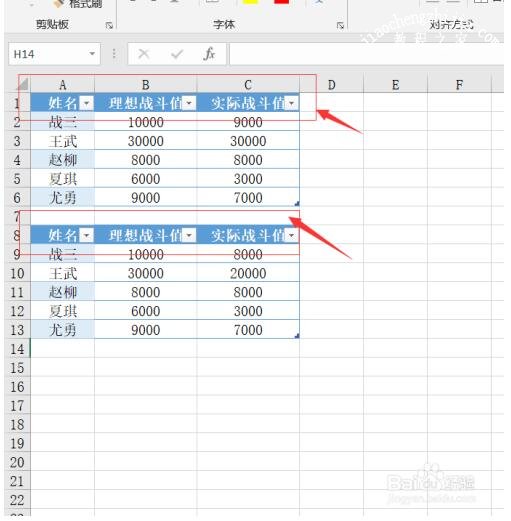Click the Name Box showing H14
511x521 pixels.
tap(54, 54)
